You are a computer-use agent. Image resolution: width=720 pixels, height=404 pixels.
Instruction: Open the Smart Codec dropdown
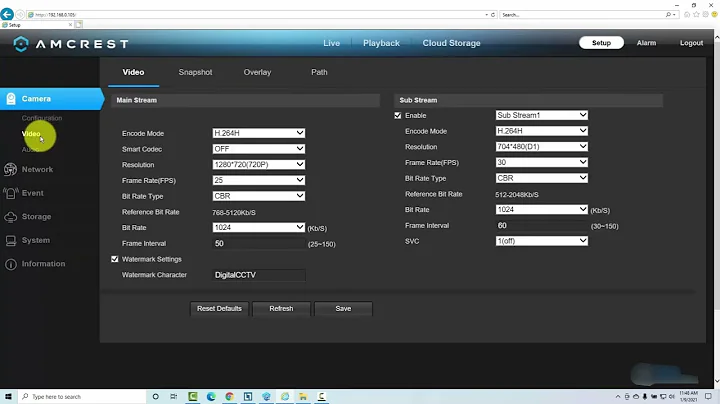[259, 149]
